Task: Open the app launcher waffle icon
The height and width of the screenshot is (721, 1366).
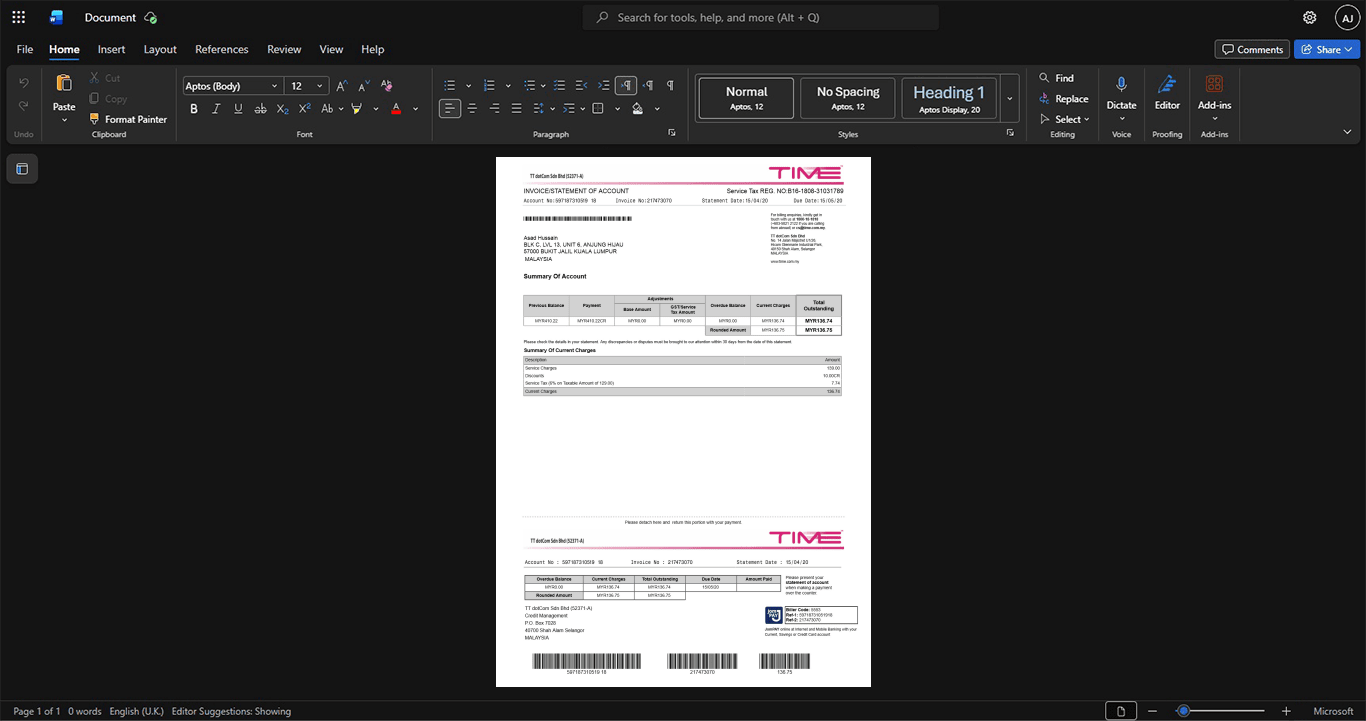Action: [18, 17]
